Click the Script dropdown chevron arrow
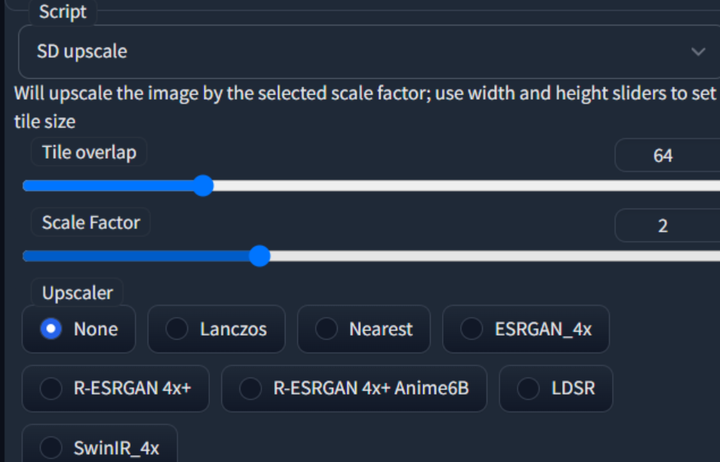Image resolution: width=720 pixels, height=462 pixels. pos(698,51)
